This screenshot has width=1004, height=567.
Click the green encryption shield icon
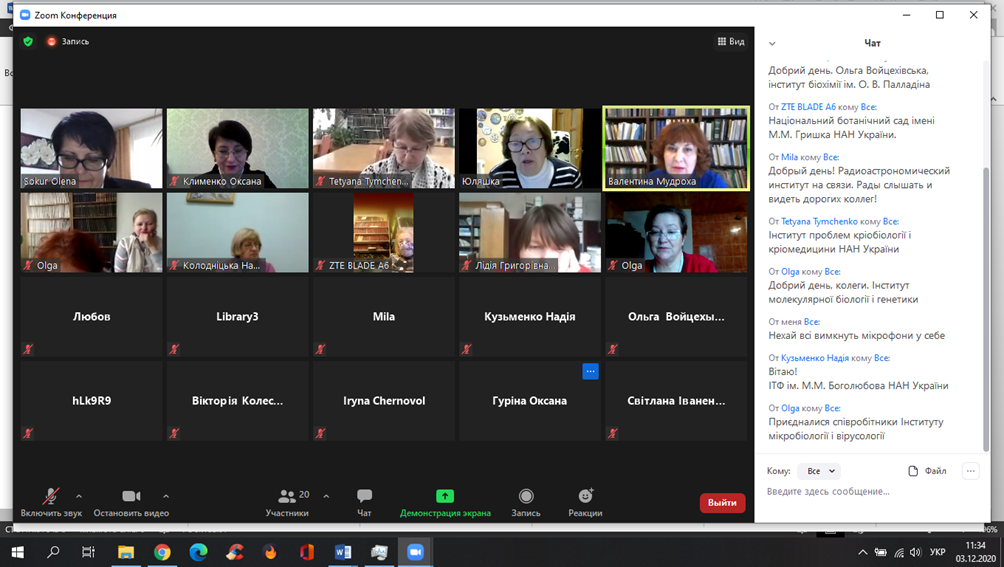[28, 42]
